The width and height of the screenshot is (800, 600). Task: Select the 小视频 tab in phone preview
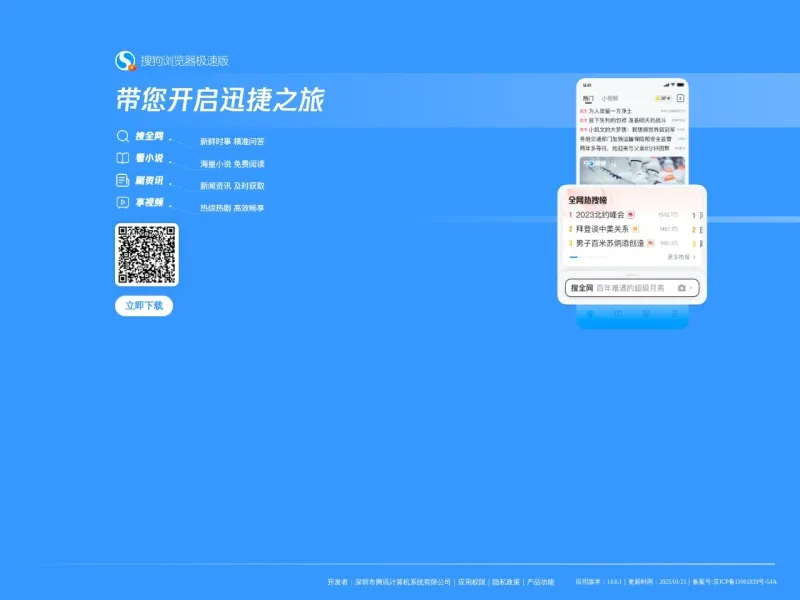pos(610,98)
